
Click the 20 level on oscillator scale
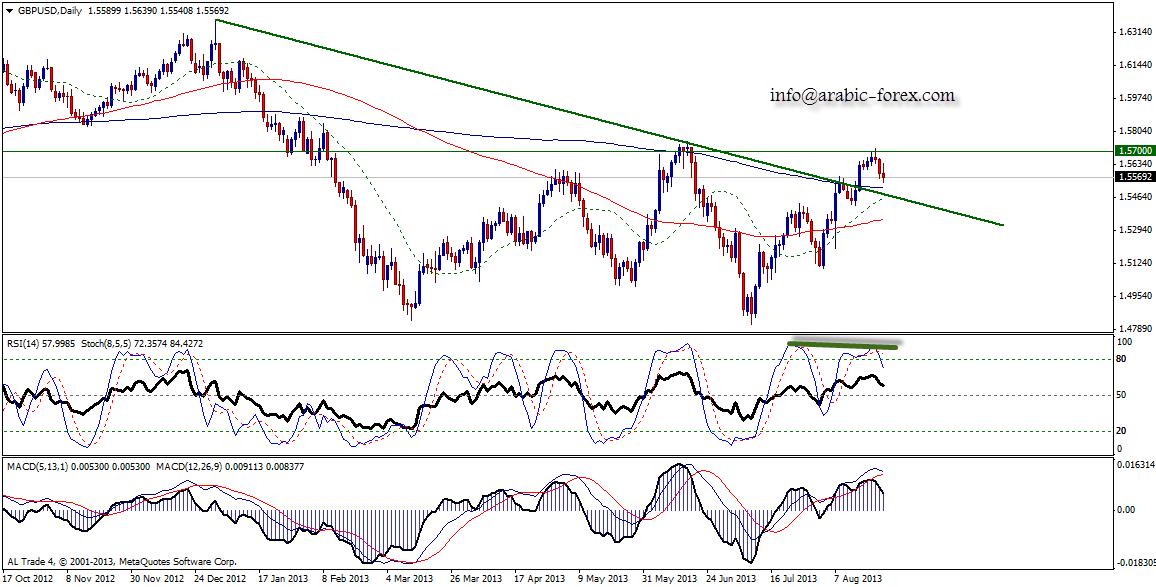[1123, 432]
